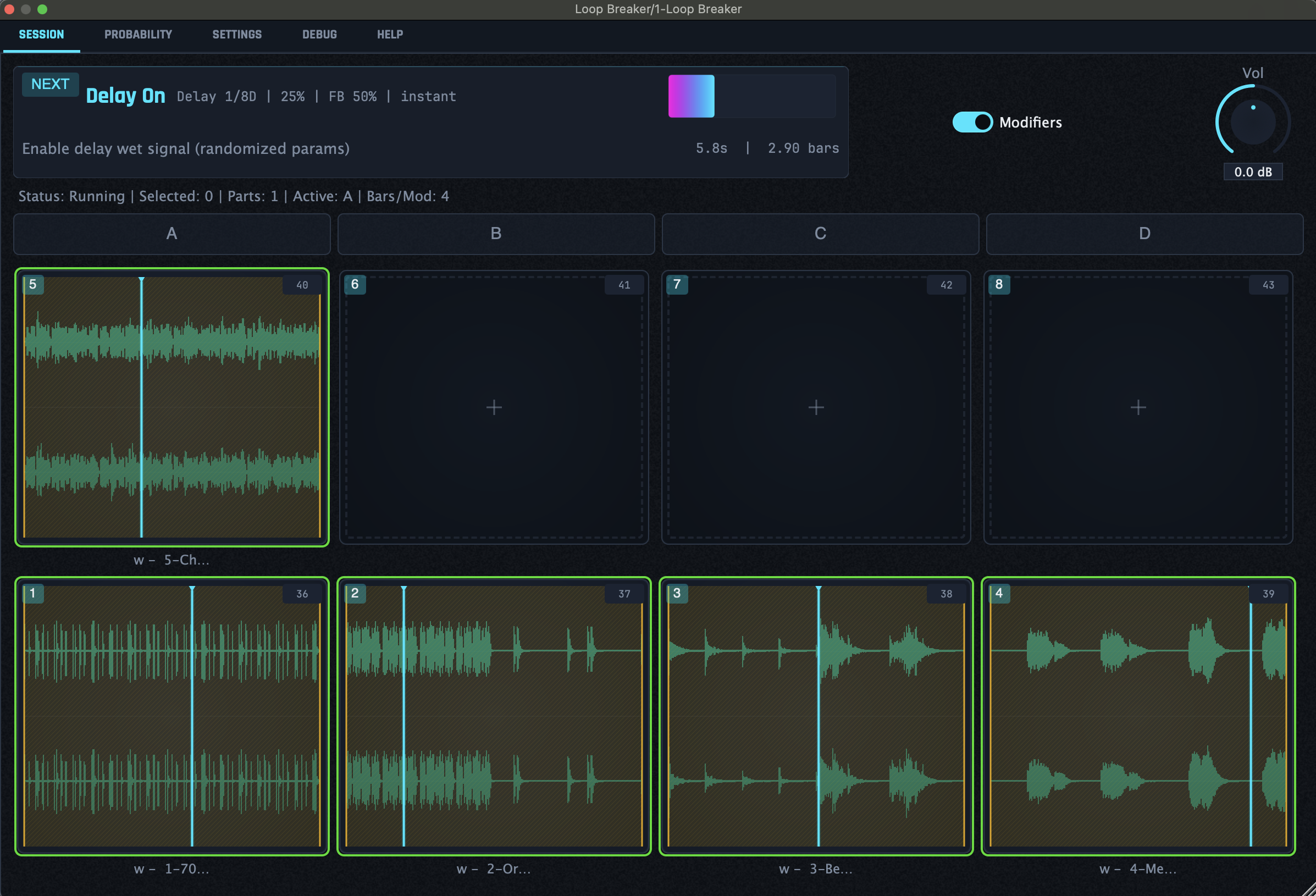Switch to the Settings tab
Image resolution: width=1316 pixels, height=896 pixels.
point(237,34)
